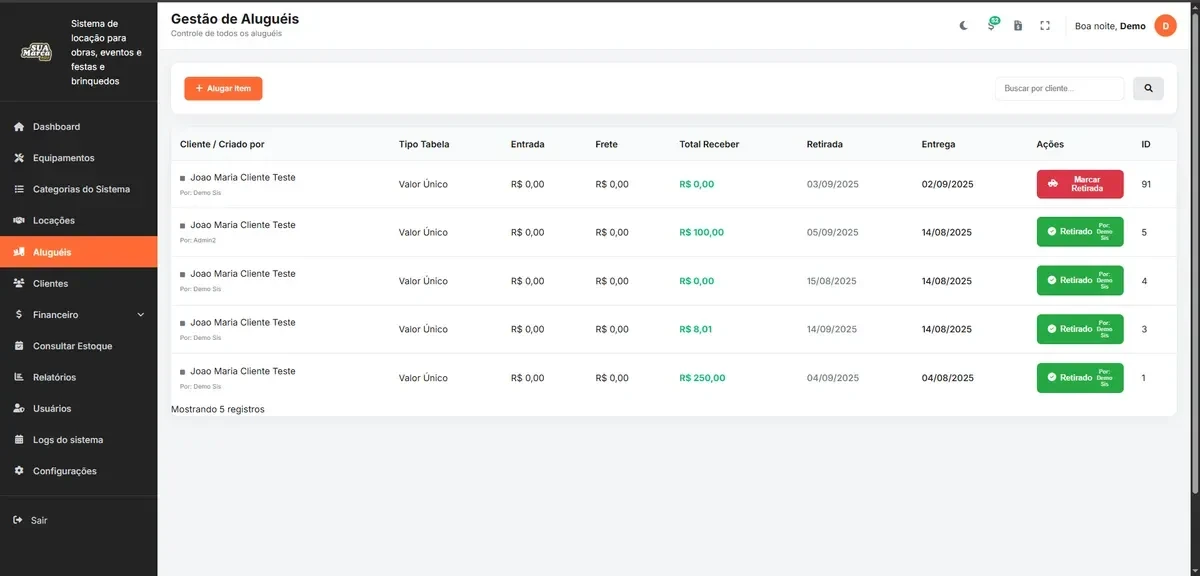Click the Retirado button for ID 3
This screenshot has width=1200, height=576.
pyautogui.click(x=1080, y=329)
